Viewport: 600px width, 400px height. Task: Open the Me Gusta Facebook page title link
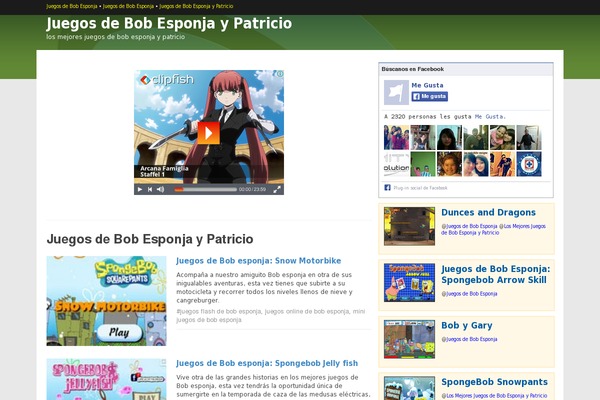click(427, 85)
